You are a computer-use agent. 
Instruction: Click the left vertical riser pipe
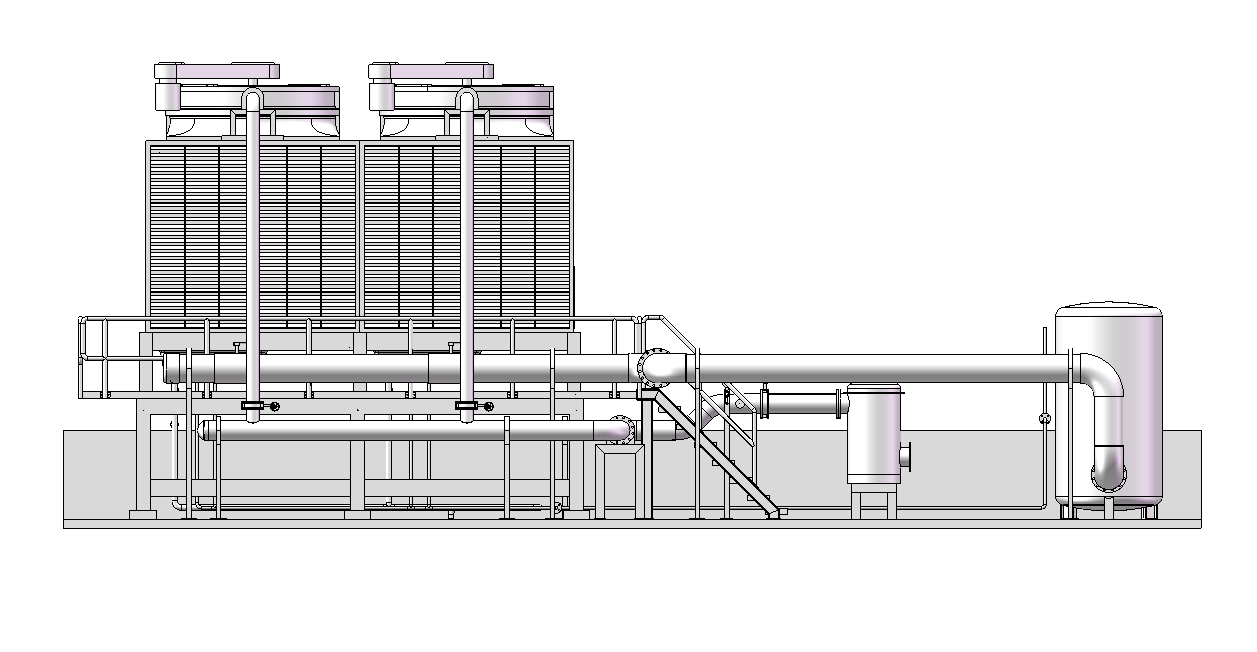coord(253,250)
